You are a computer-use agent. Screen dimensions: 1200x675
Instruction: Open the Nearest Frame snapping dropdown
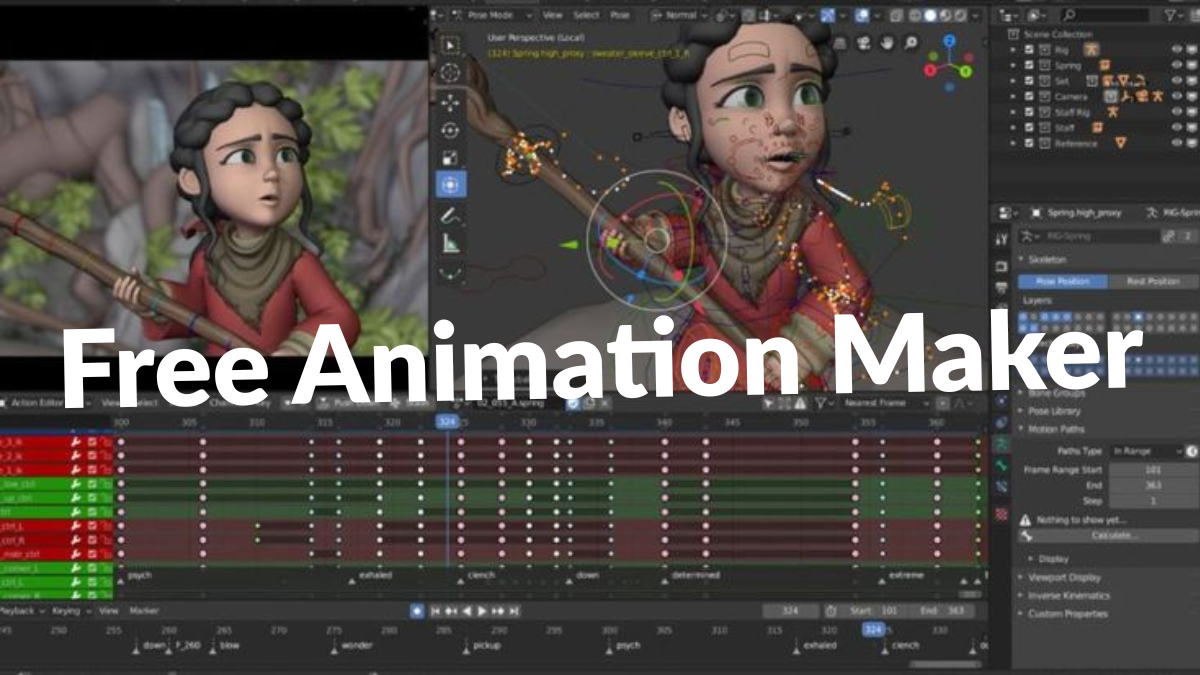(x=885, y=403)
